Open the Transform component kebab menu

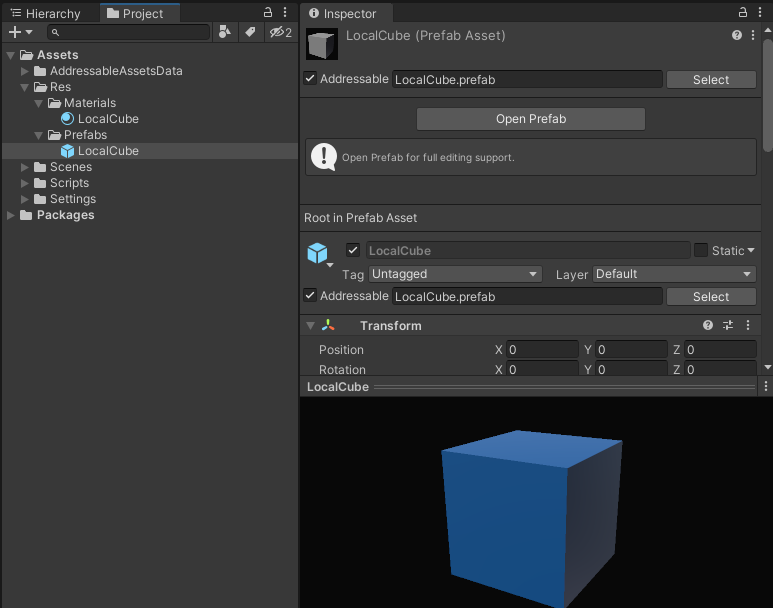pos(748,325)
